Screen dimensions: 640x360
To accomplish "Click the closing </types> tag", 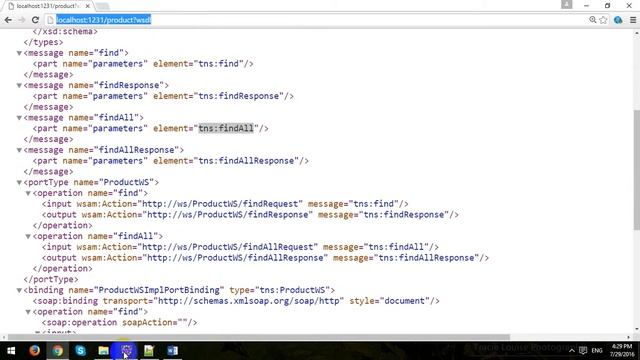I will coord(43,42).
